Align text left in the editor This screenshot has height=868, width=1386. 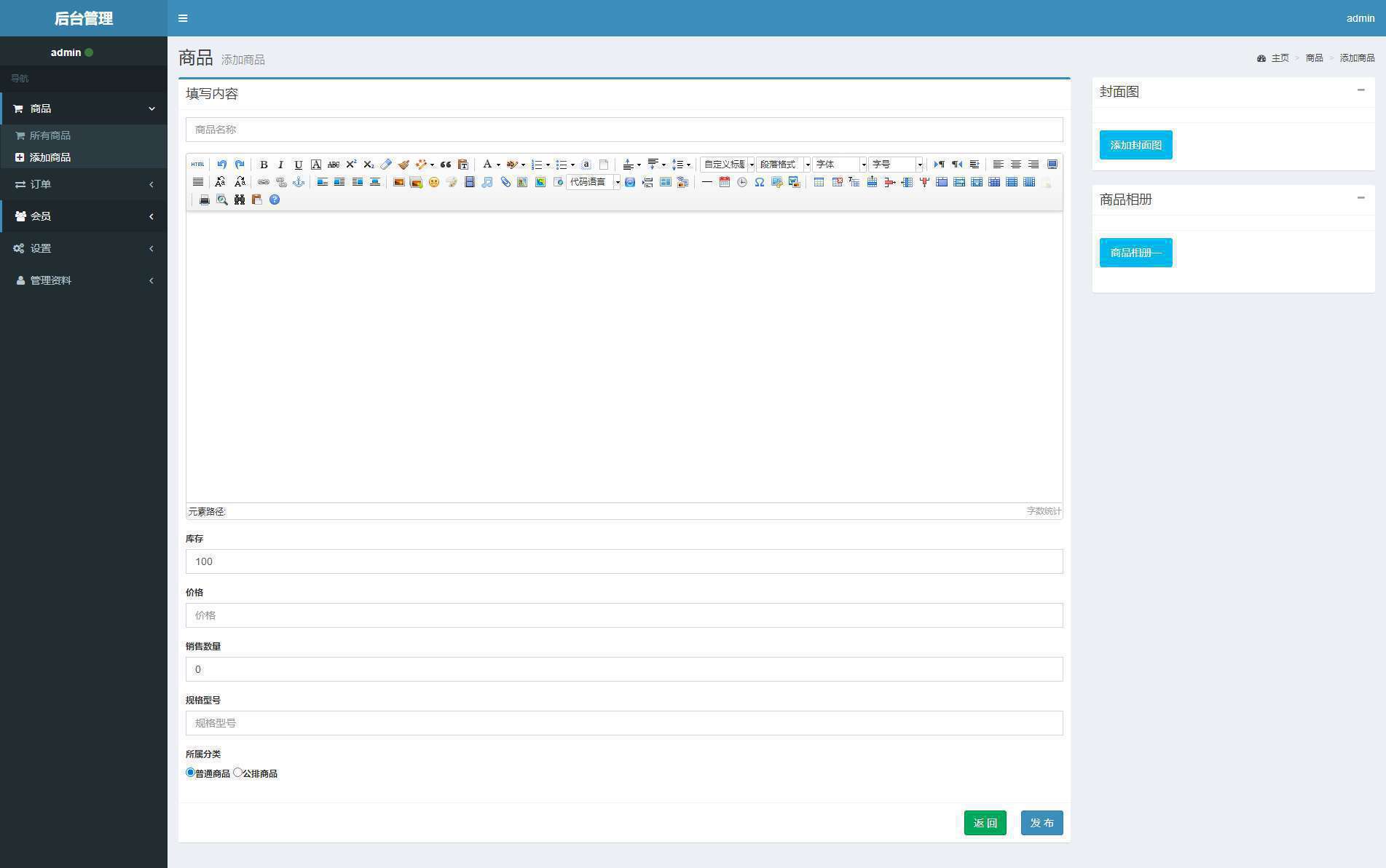tap(999, 165)
